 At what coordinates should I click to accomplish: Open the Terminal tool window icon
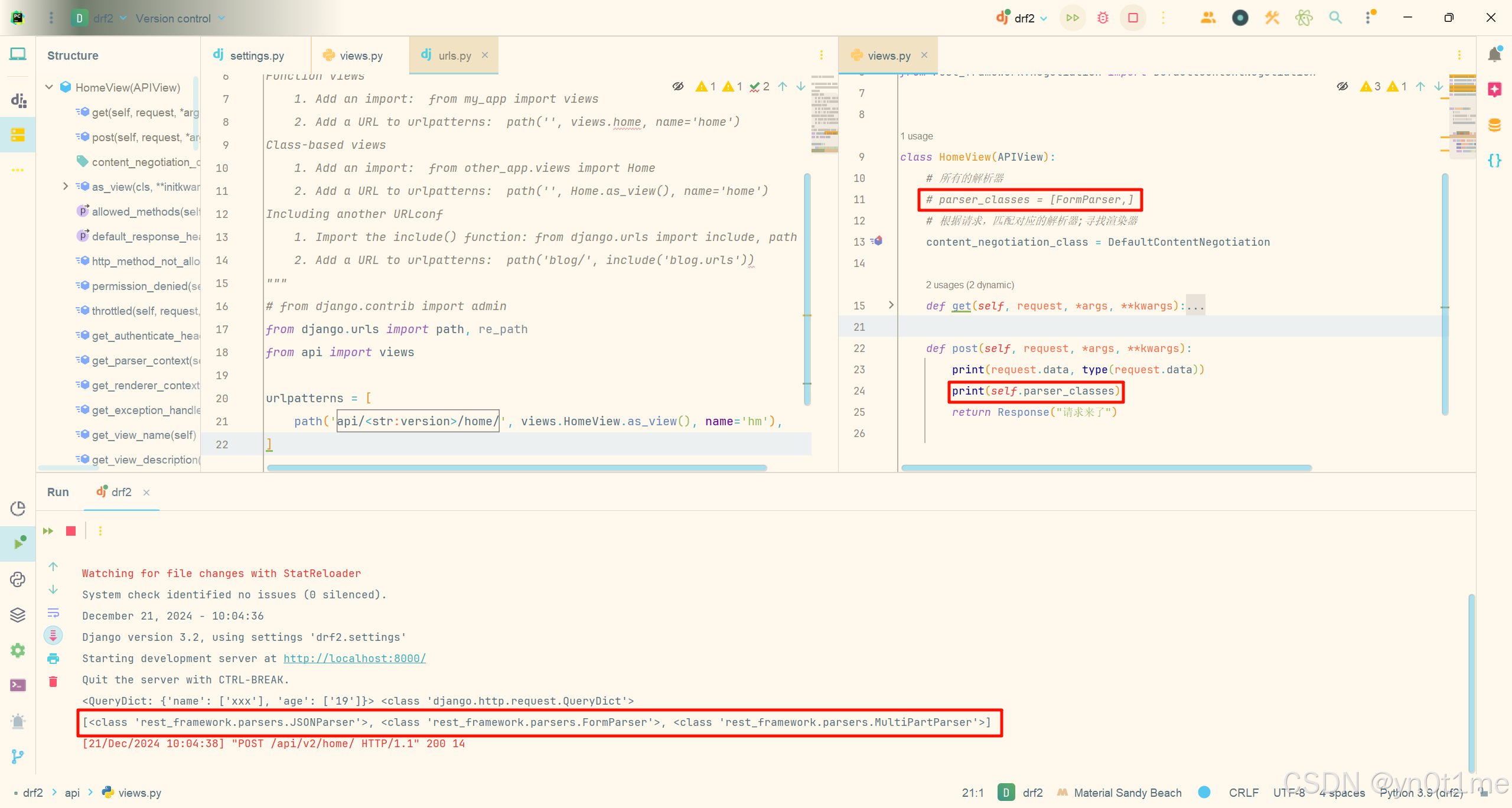tap(18, 685)
